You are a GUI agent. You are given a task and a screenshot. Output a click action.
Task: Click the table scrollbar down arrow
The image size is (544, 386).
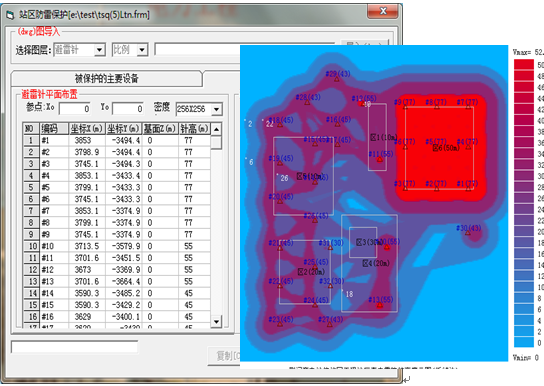(216, 322)
